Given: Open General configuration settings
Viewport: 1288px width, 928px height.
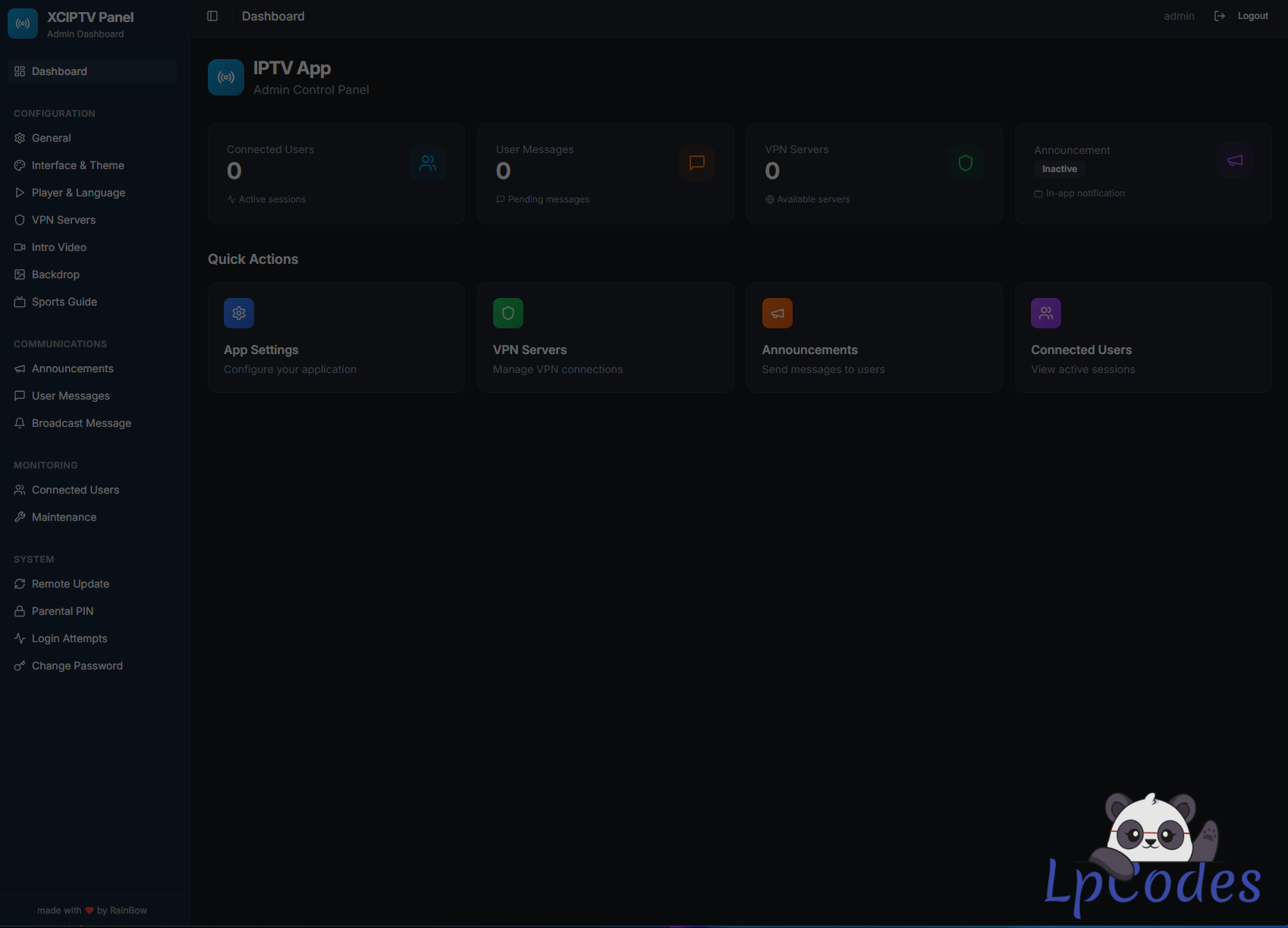Looking at the screenshot, I should coord(52,138).
